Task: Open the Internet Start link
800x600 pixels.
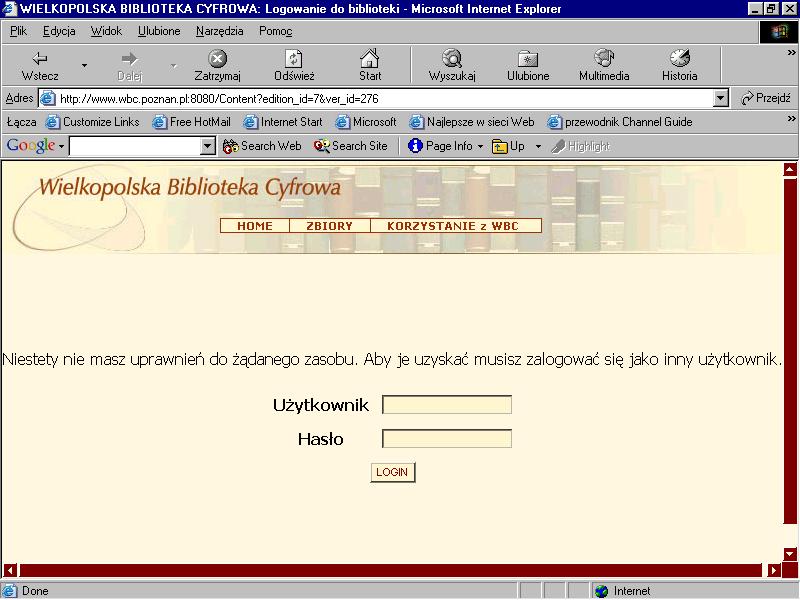Action: click(283, 122)
